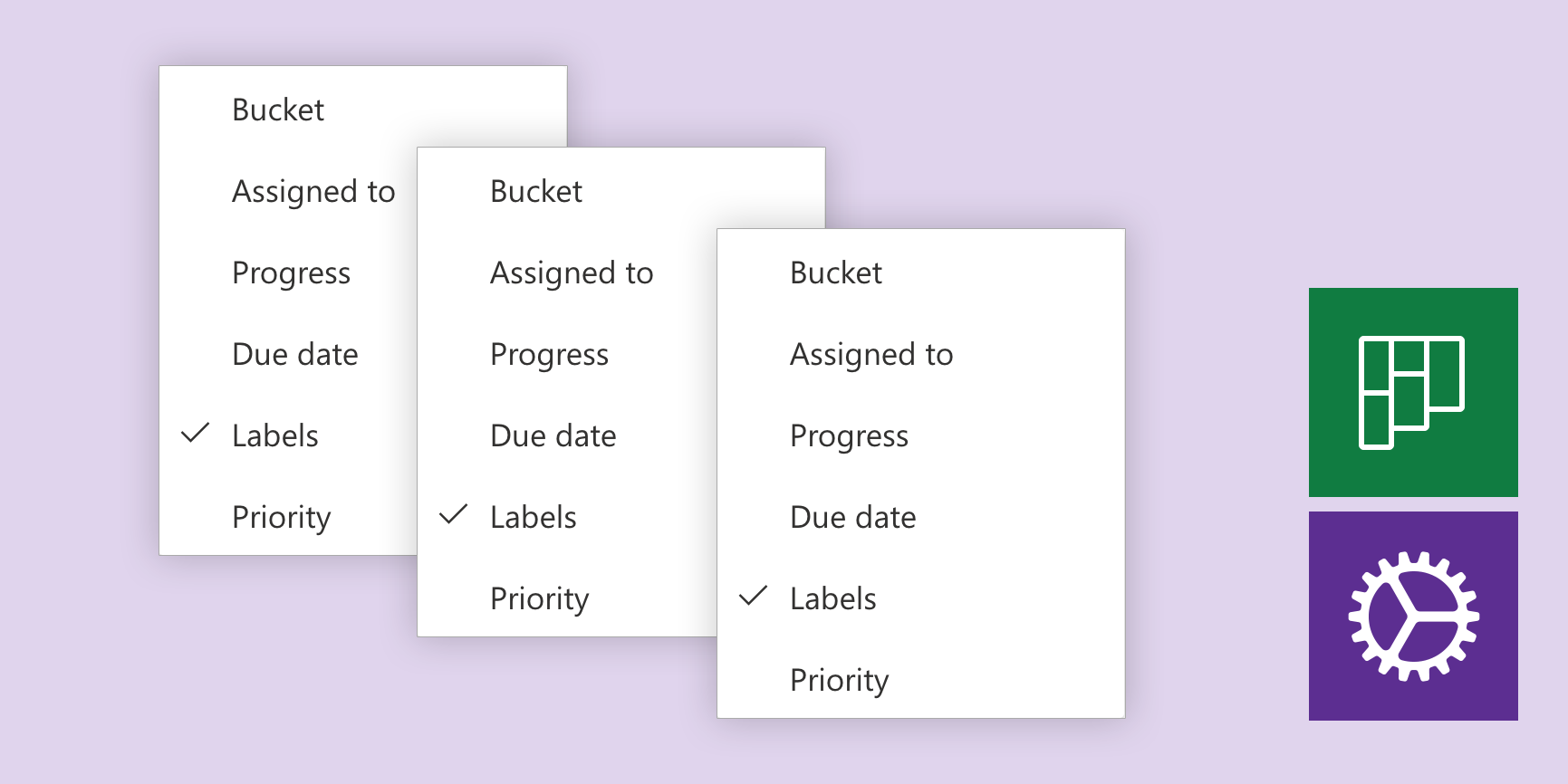Select Due date in the leftmost menu
1568x784 pixels.
pos(294,355)
